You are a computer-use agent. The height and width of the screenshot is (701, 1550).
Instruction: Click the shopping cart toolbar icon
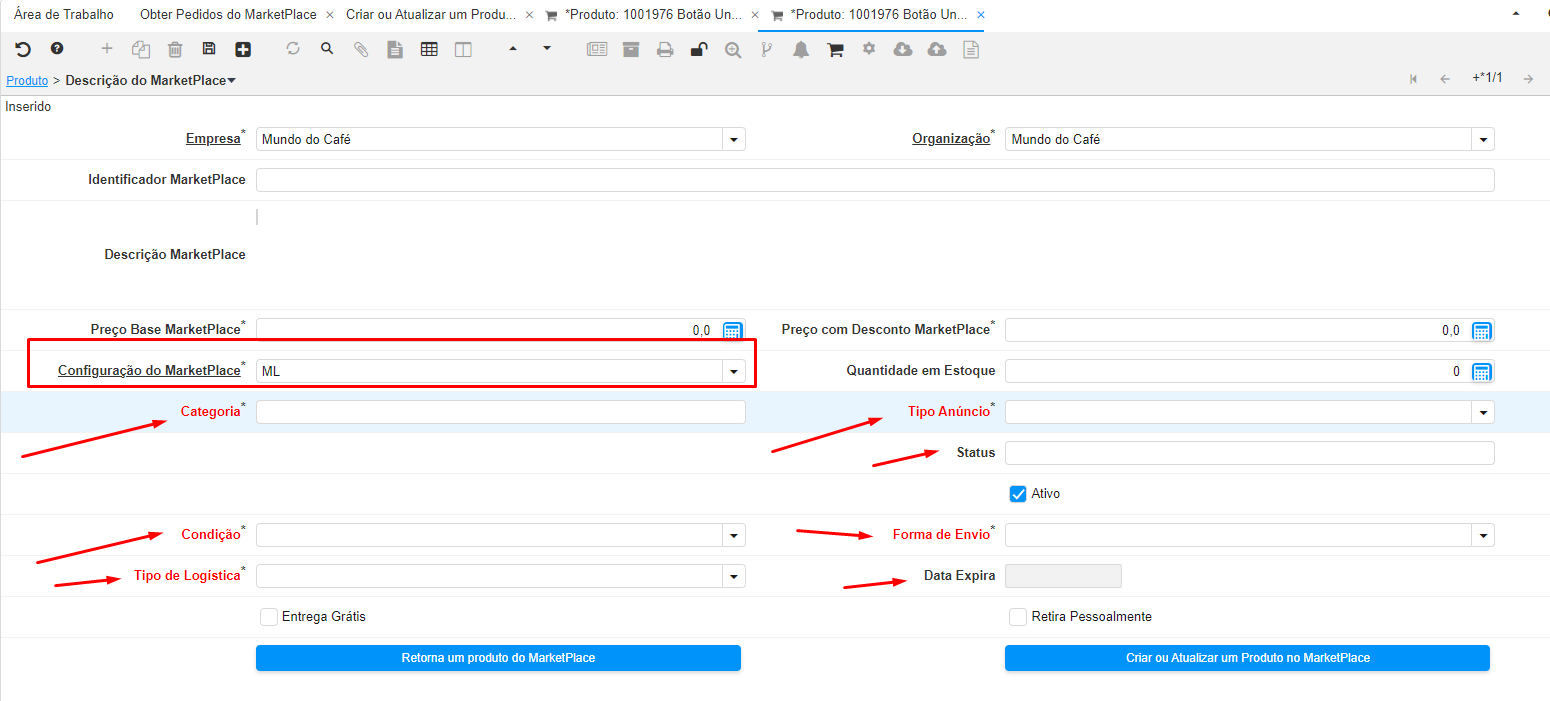(835, 49)
